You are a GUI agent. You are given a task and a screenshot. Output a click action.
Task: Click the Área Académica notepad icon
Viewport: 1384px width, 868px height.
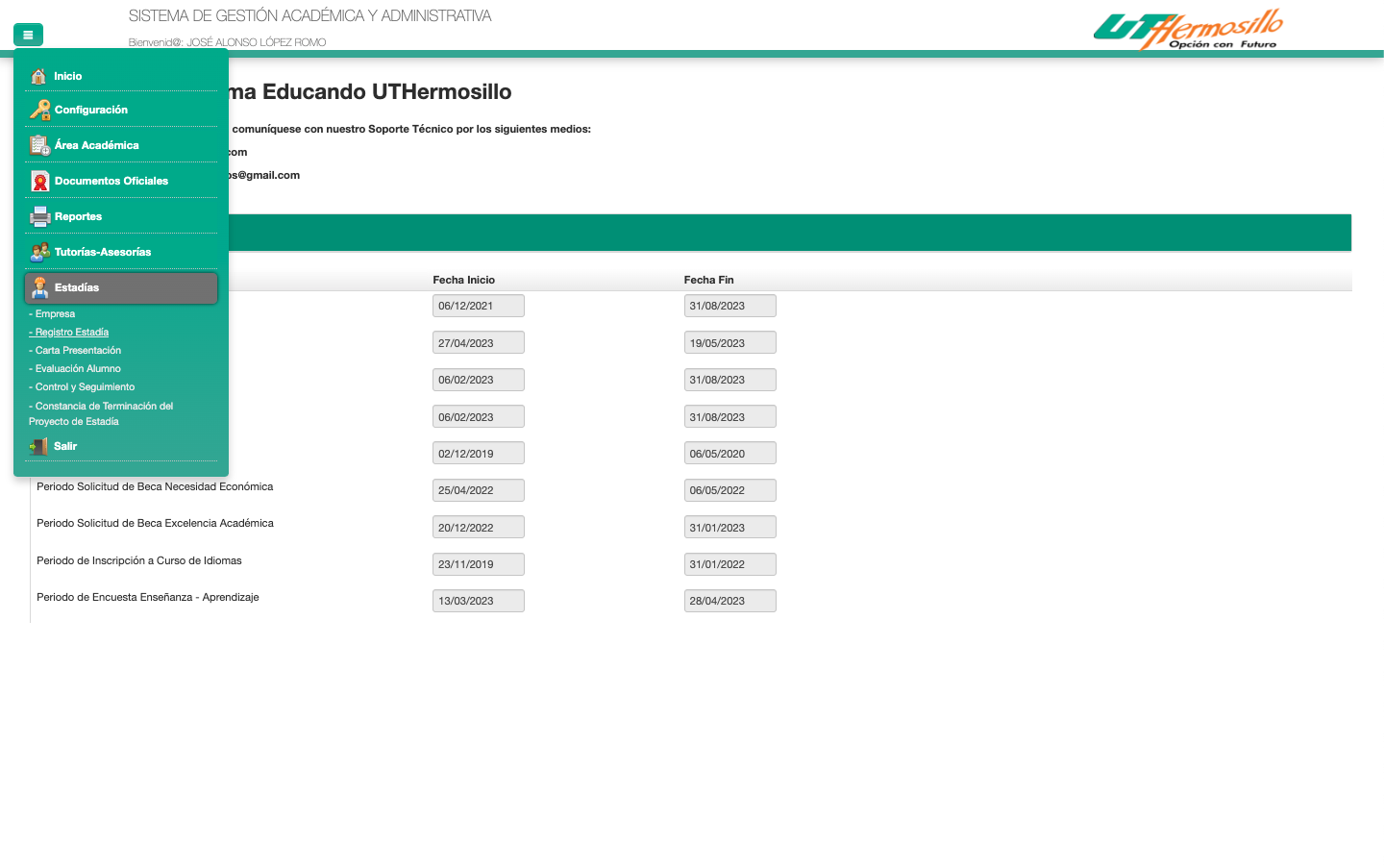39,145
